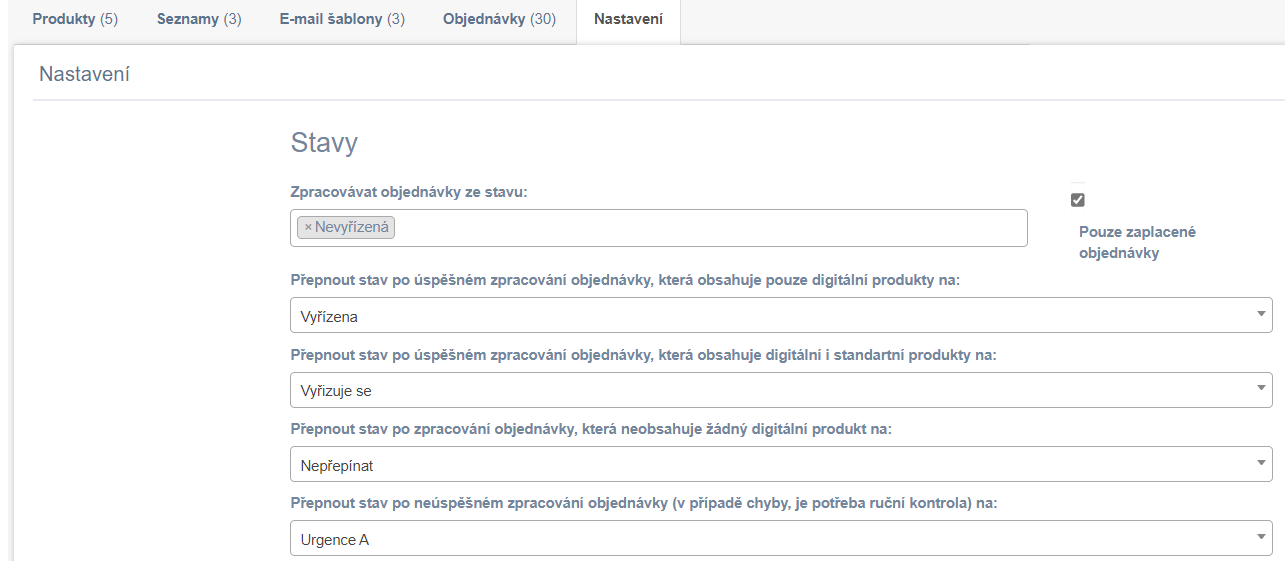Open the Seznamy (3) tab
The width and height of the screenshot is (1287, 570).
(x=199, y=20)
